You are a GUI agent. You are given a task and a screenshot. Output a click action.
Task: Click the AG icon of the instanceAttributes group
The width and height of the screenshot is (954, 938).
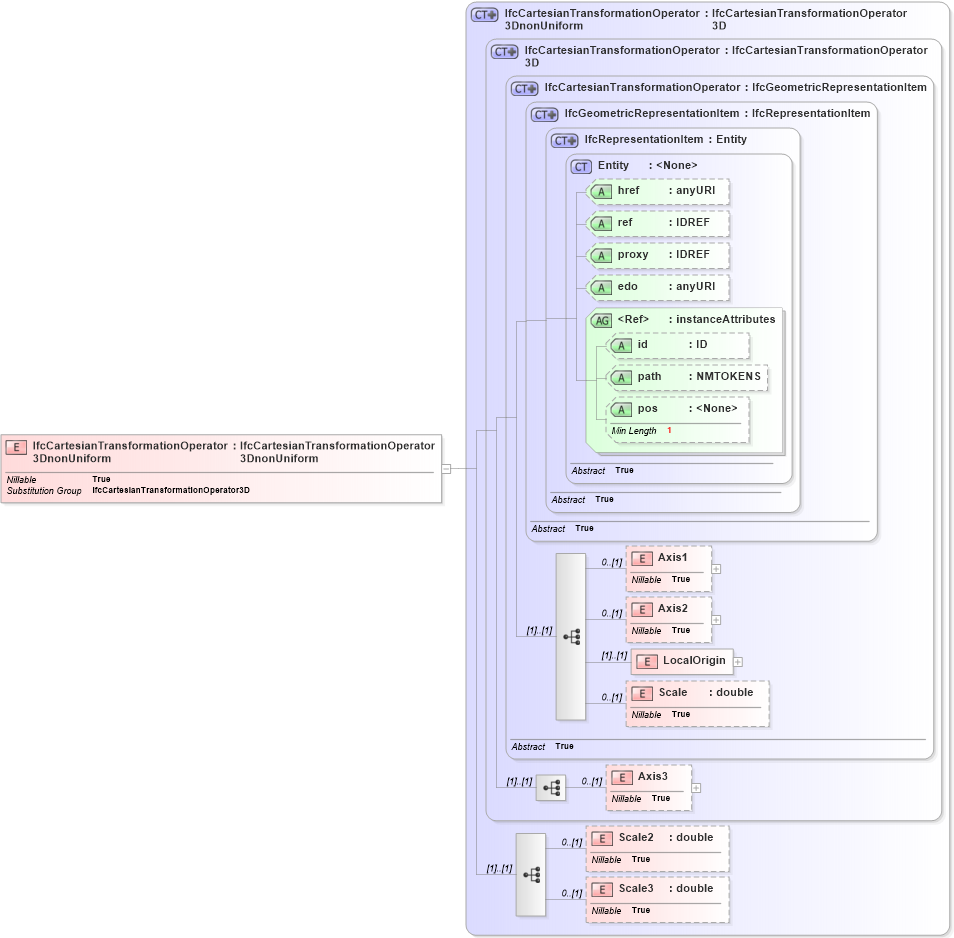(x=603, y=319)
